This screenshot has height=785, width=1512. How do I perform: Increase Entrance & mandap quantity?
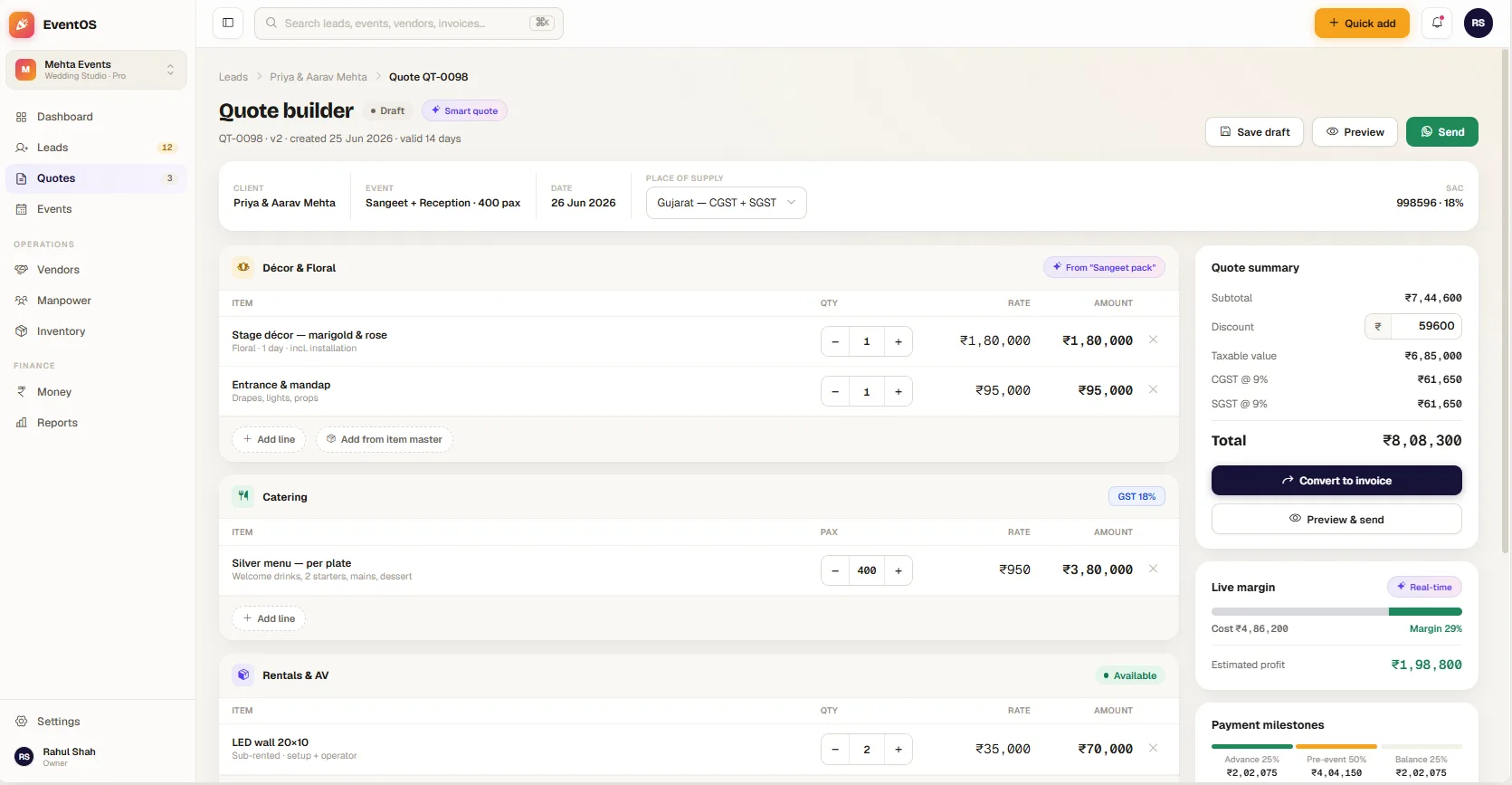[899, 391]
